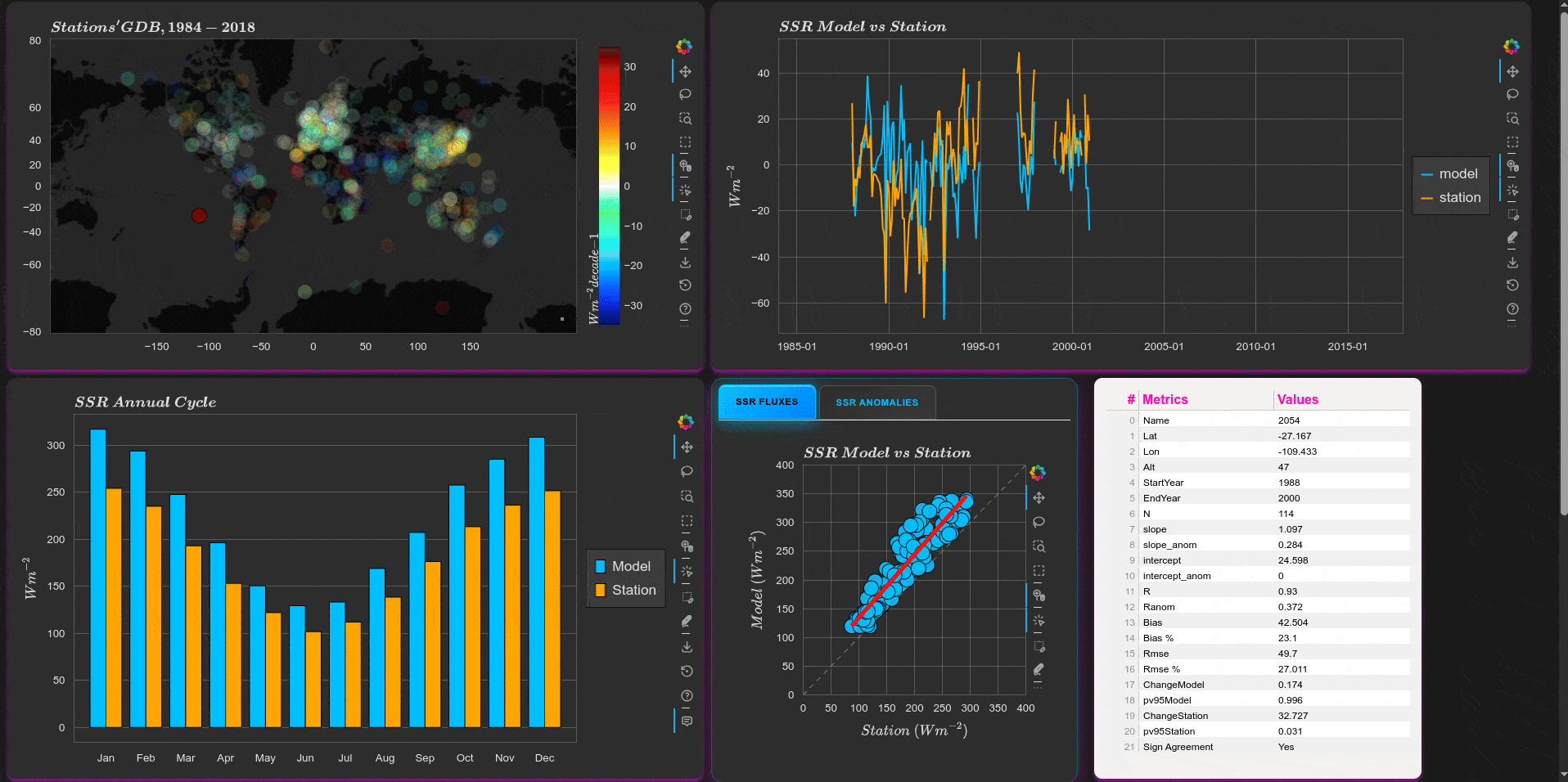Screen dimensions: 1568x782
Task: Toggle Tap tool on the time series plot
Action: click(1512, 191)
